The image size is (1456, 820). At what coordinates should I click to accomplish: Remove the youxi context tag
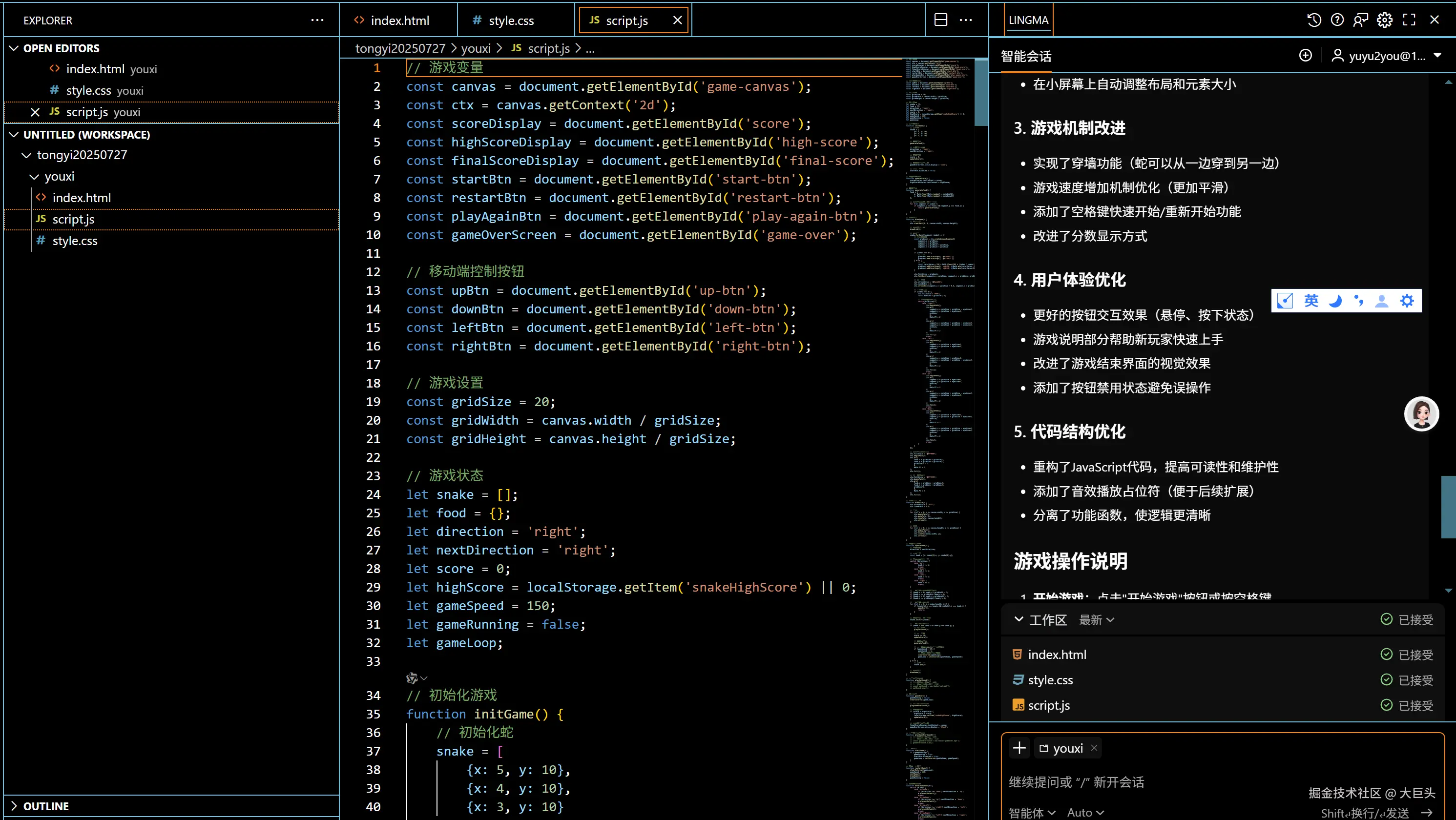[1094, 748]
